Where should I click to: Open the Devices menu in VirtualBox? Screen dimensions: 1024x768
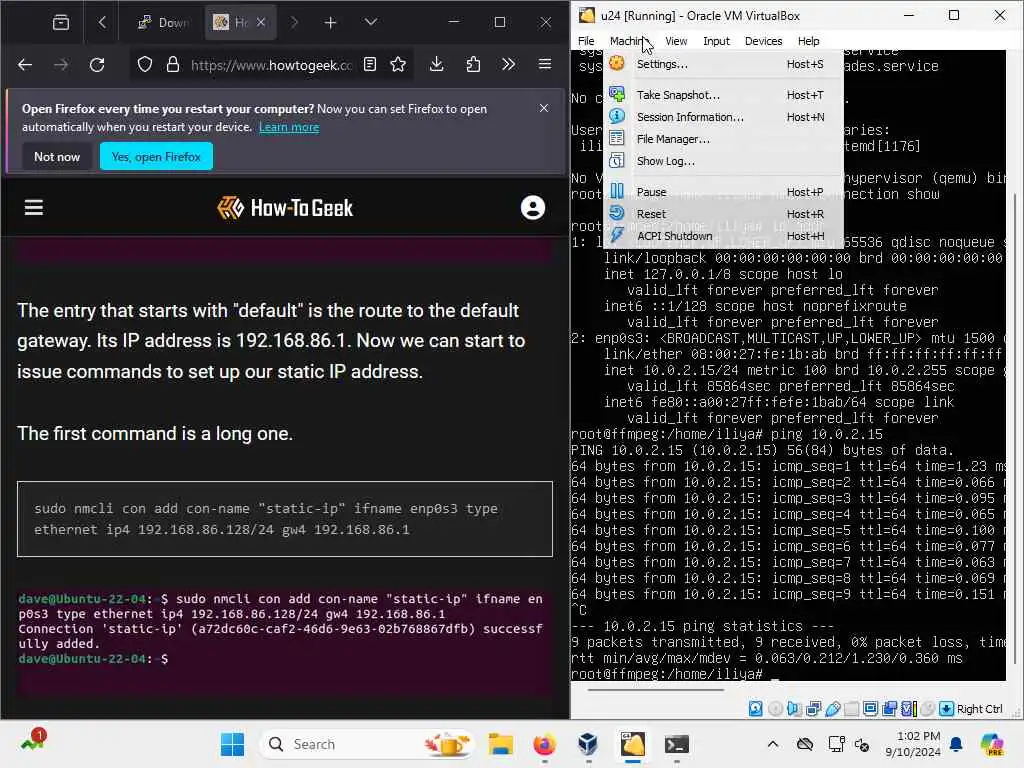pyautogui.click(x=763, y=40)
